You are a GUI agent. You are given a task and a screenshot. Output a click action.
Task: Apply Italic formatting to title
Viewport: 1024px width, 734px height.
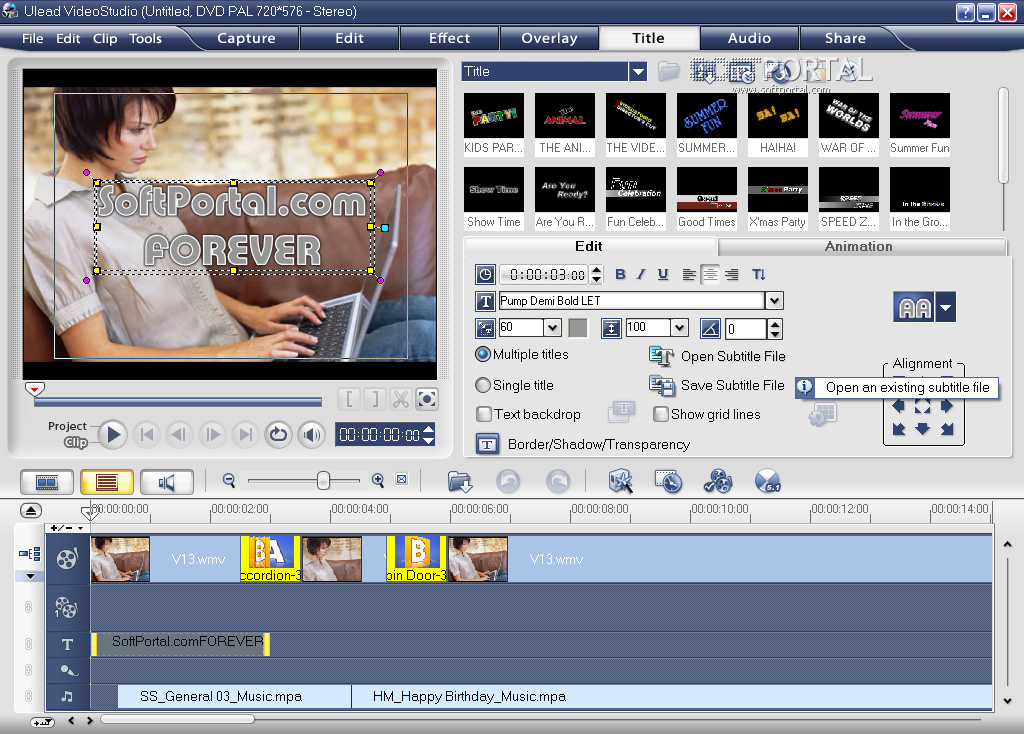(x=641, y=275)
